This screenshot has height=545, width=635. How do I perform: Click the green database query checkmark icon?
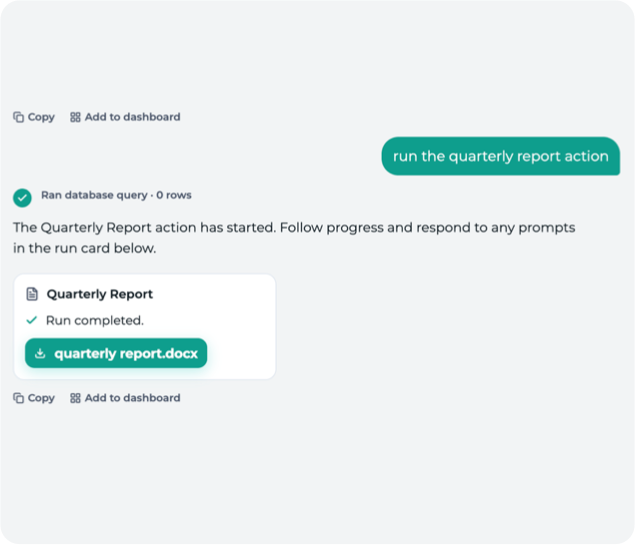22,198
